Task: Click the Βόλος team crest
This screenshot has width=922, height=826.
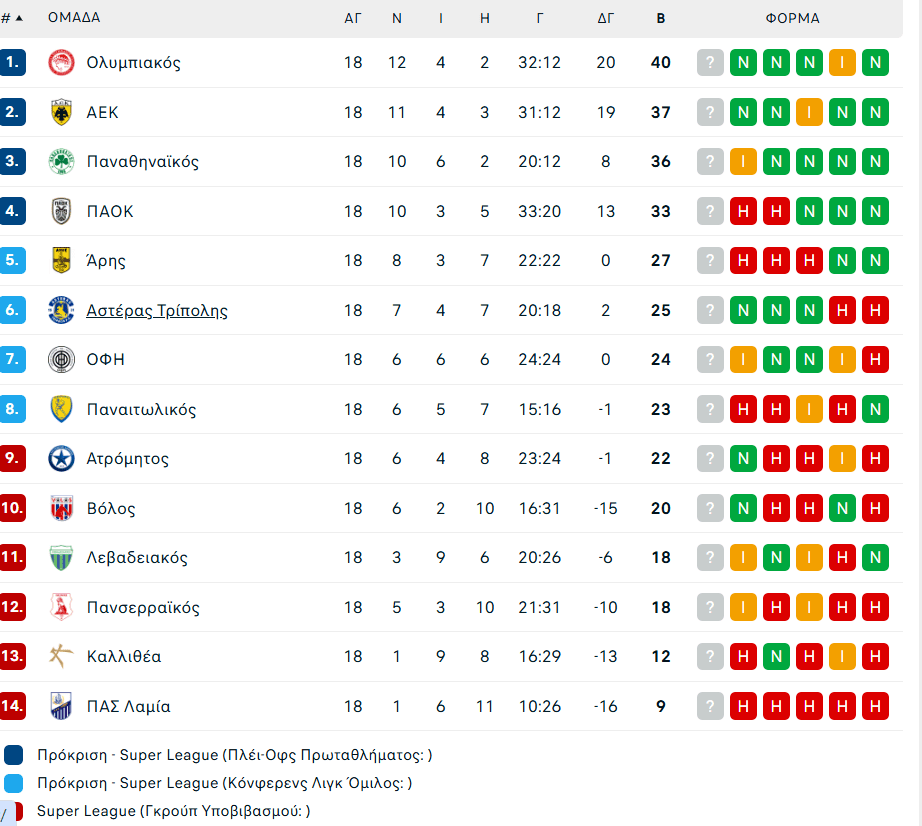Action: click(x=61, y=508)
